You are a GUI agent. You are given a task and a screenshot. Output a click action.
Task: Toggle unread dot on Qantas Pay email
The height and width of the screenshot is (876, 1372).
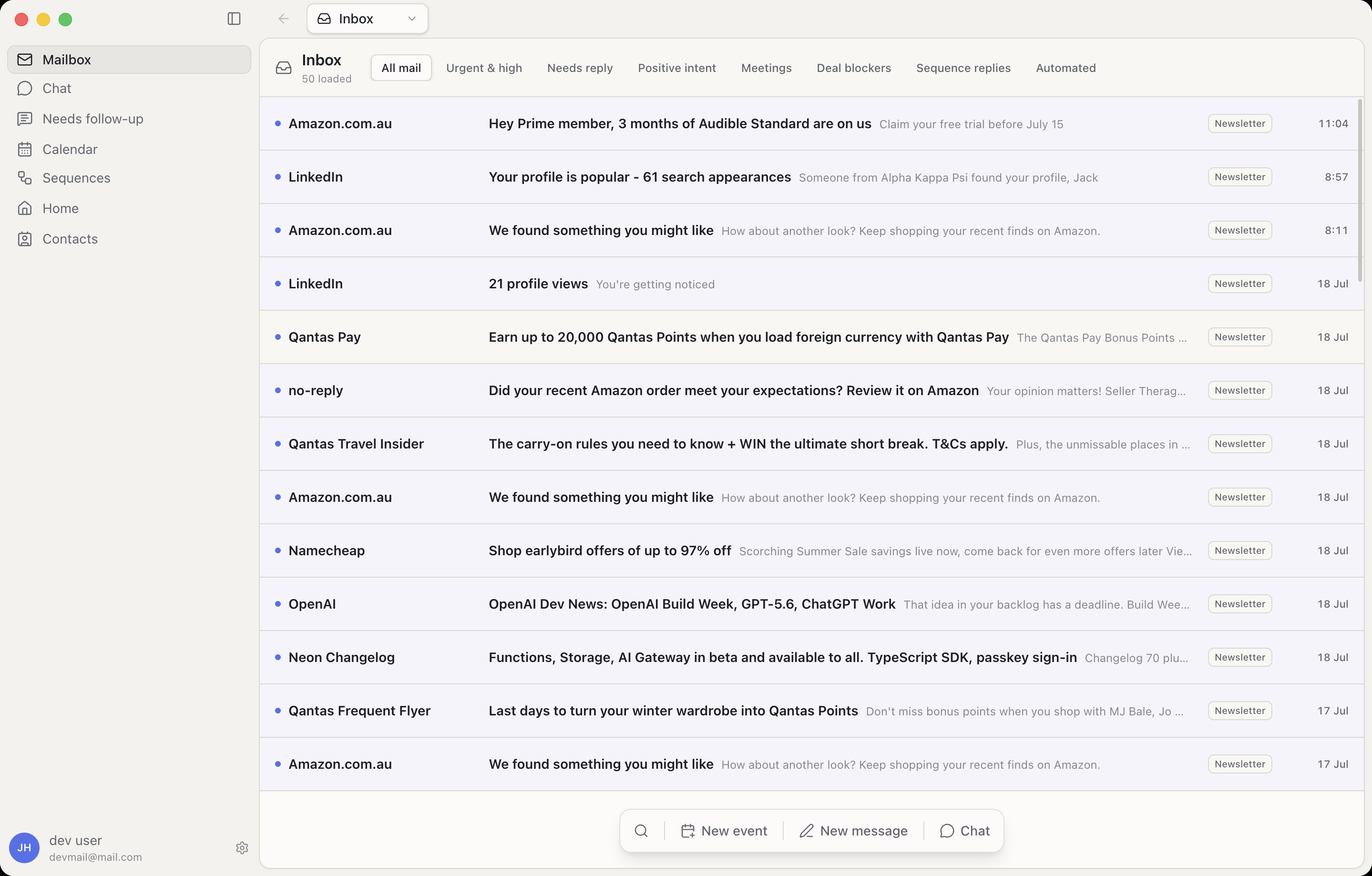(277, 336)
